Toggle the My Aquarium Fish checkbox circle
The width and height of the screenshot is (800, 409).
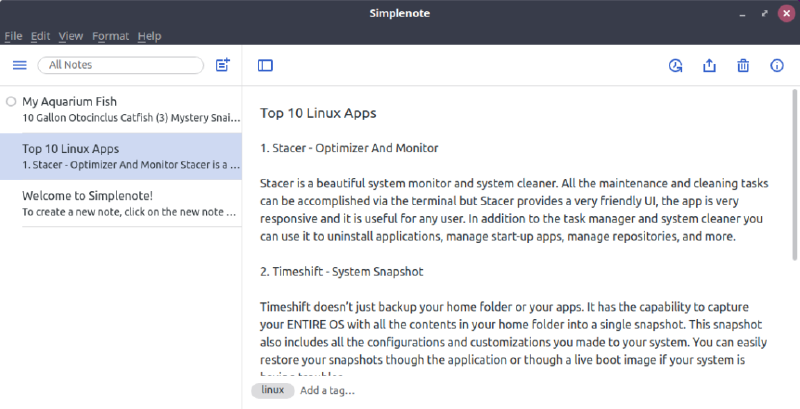point(11,101)
